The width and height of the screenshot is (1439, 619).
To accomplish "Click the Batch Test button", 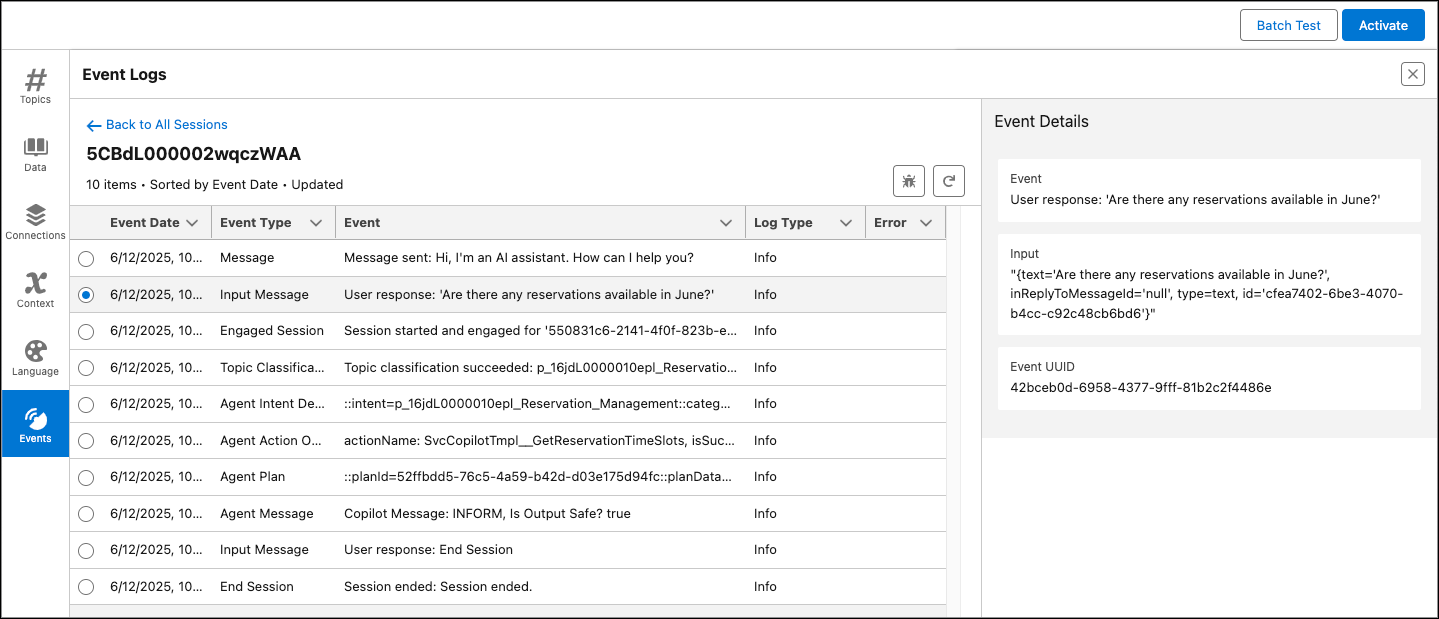I will click(x=1288, y=25).
